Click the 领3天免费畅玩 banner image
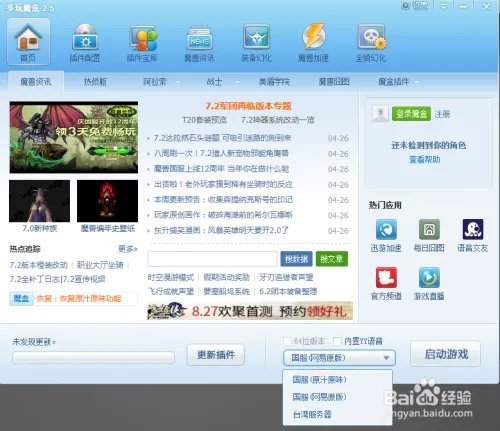This screenshot has width=500, height=431. 74,137
